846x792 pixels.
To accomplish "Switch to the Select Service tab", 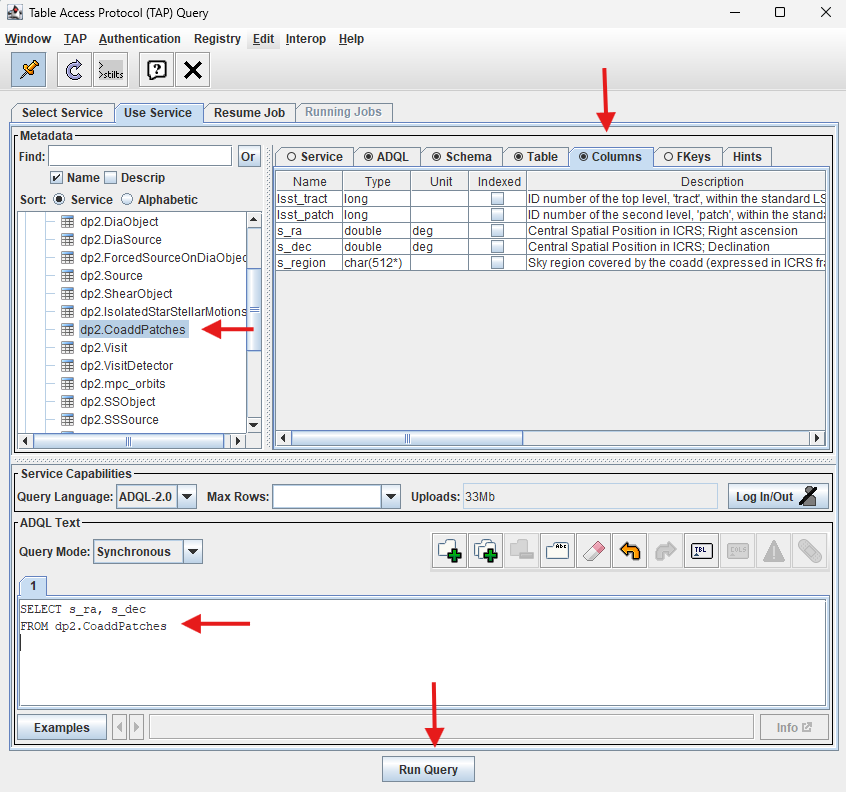I will (x=63, y=113).
